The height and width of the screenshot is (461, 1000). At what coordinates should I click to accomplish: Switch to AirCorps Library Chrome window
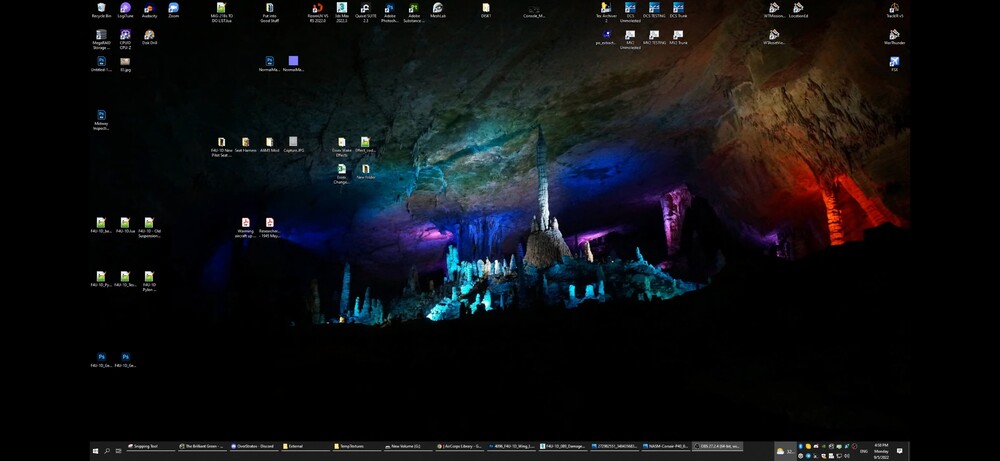(x=460, y=447)
